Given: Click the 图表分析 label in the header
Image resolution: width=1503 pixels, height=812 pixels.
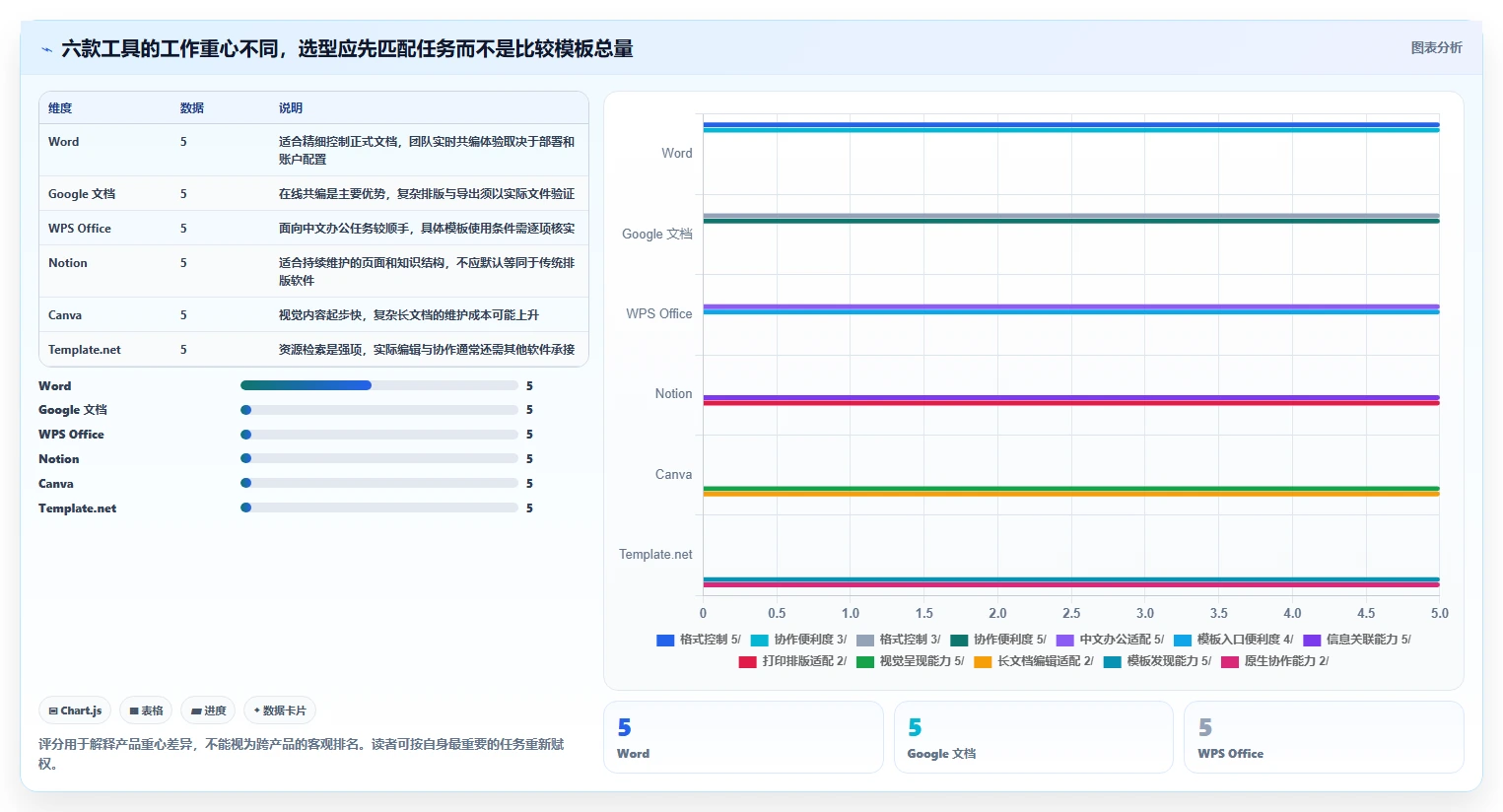Looking at the screenshot, I should [1436, 47].
